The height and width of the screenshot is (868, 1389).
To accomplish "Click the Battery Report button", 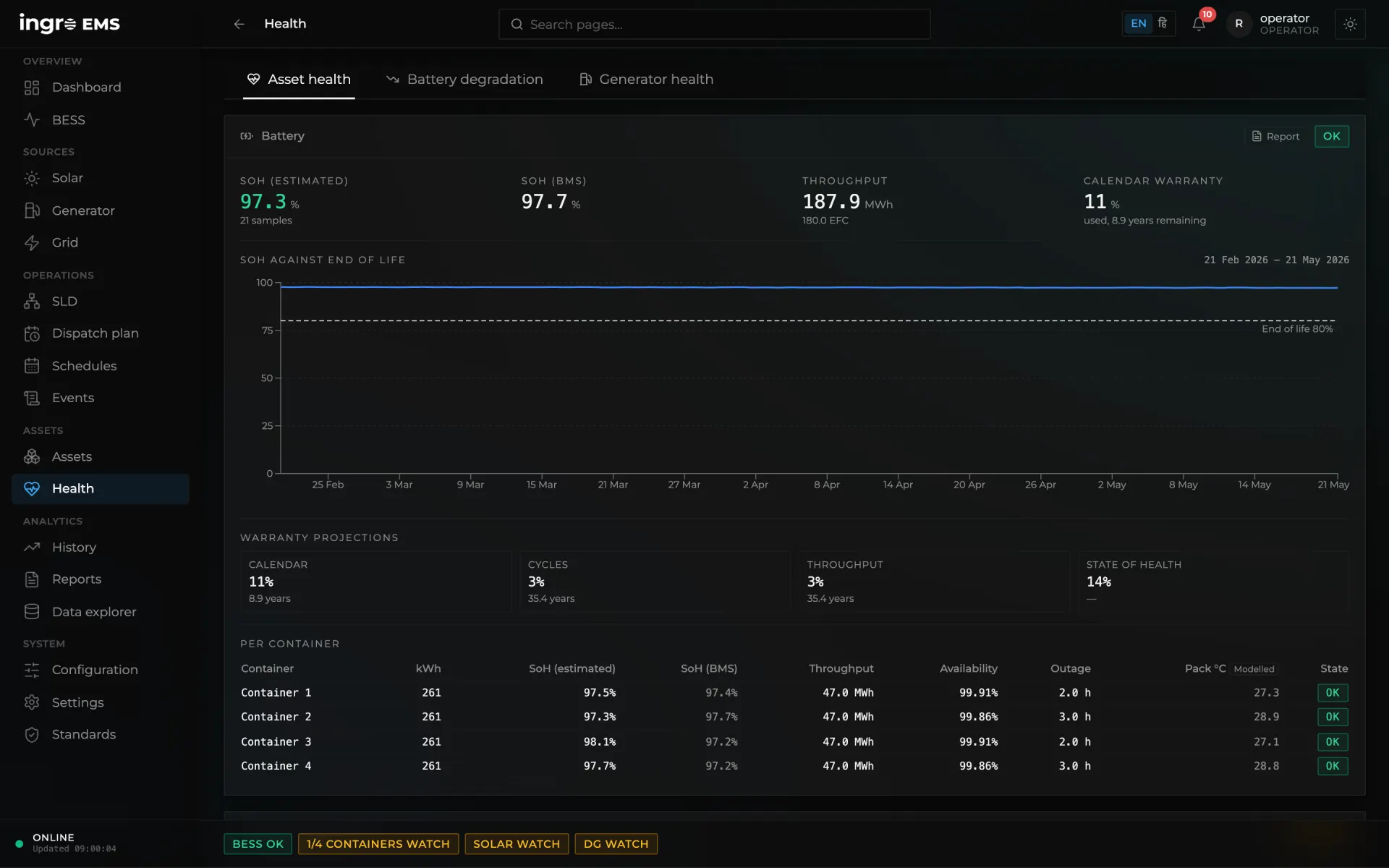I will [1276, 137].
